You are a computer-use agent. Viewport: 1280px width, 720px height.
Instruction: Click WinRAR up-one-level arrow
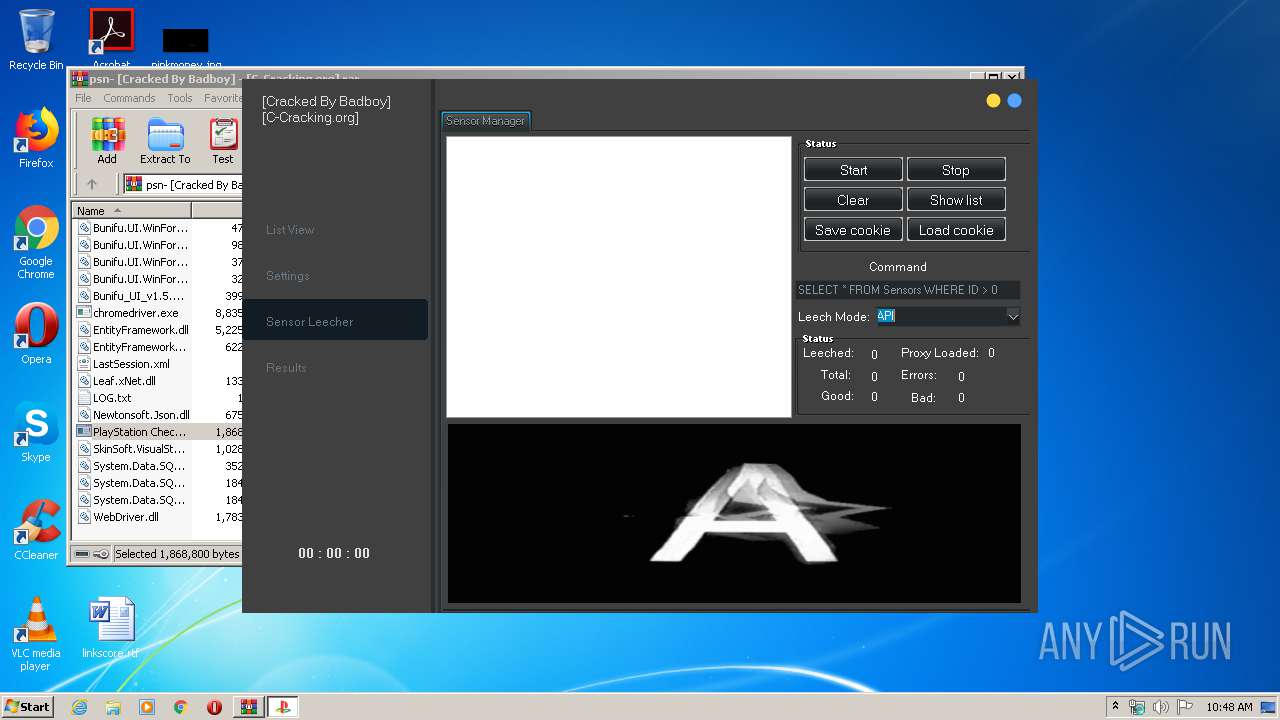click(92, 184)
